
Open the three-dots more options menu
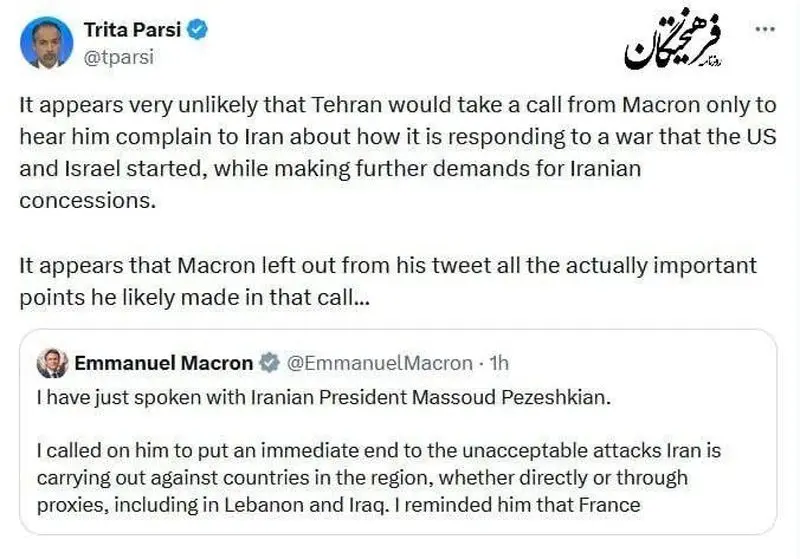[763, 30]
